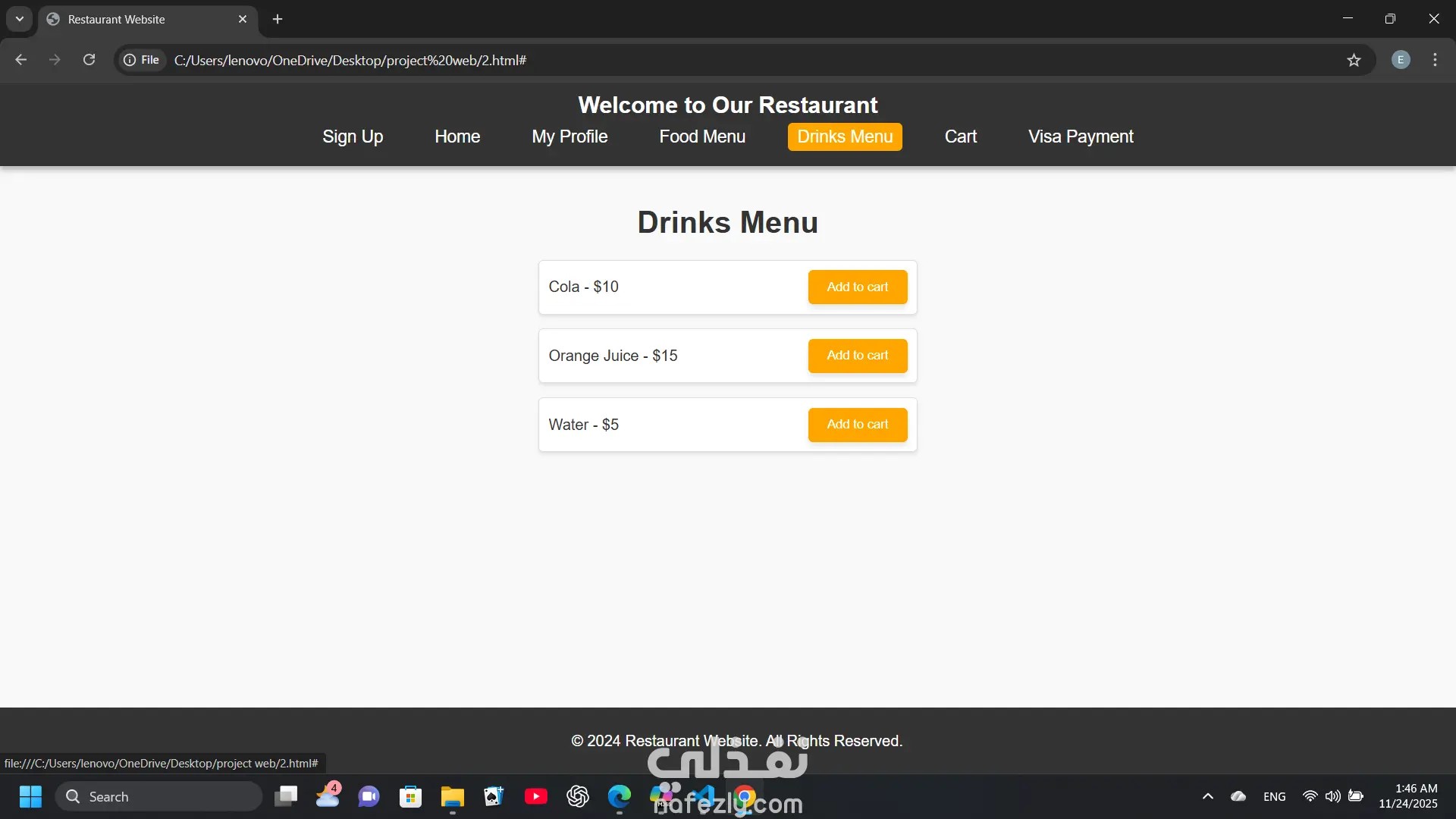Navigate to Visa Payment

coord(1080,137)
